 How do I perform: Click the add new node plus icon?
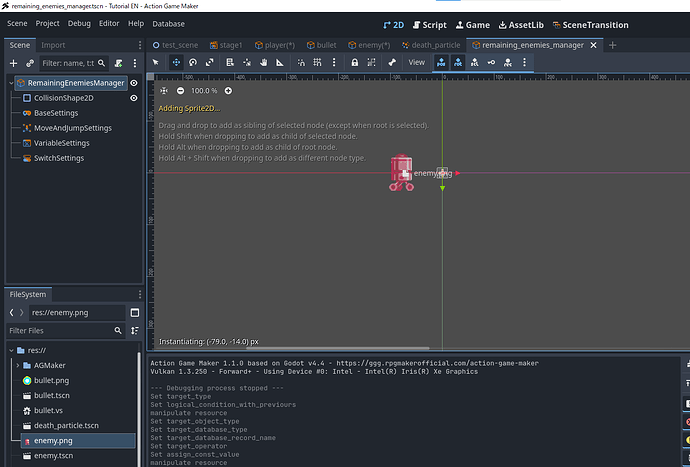(13, 63)
